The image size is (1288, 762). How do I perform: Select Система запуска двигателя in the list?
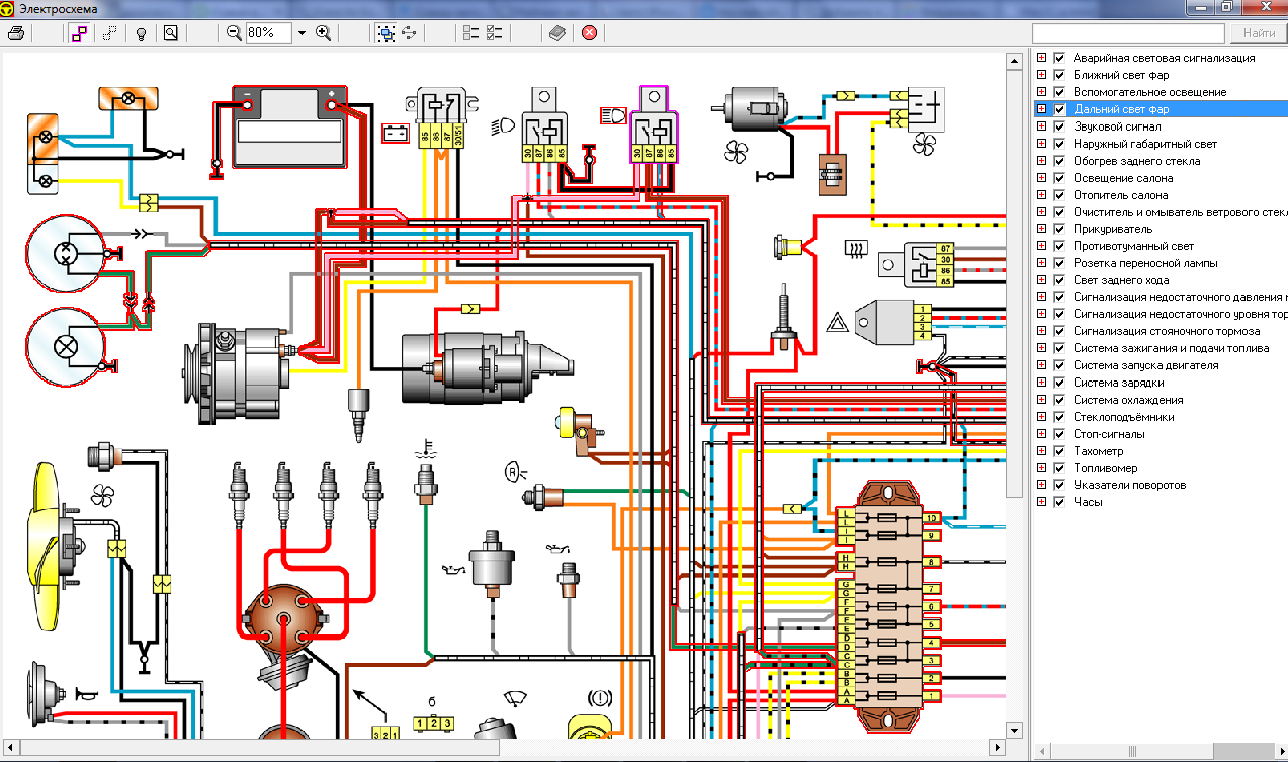coord(1146,366)
